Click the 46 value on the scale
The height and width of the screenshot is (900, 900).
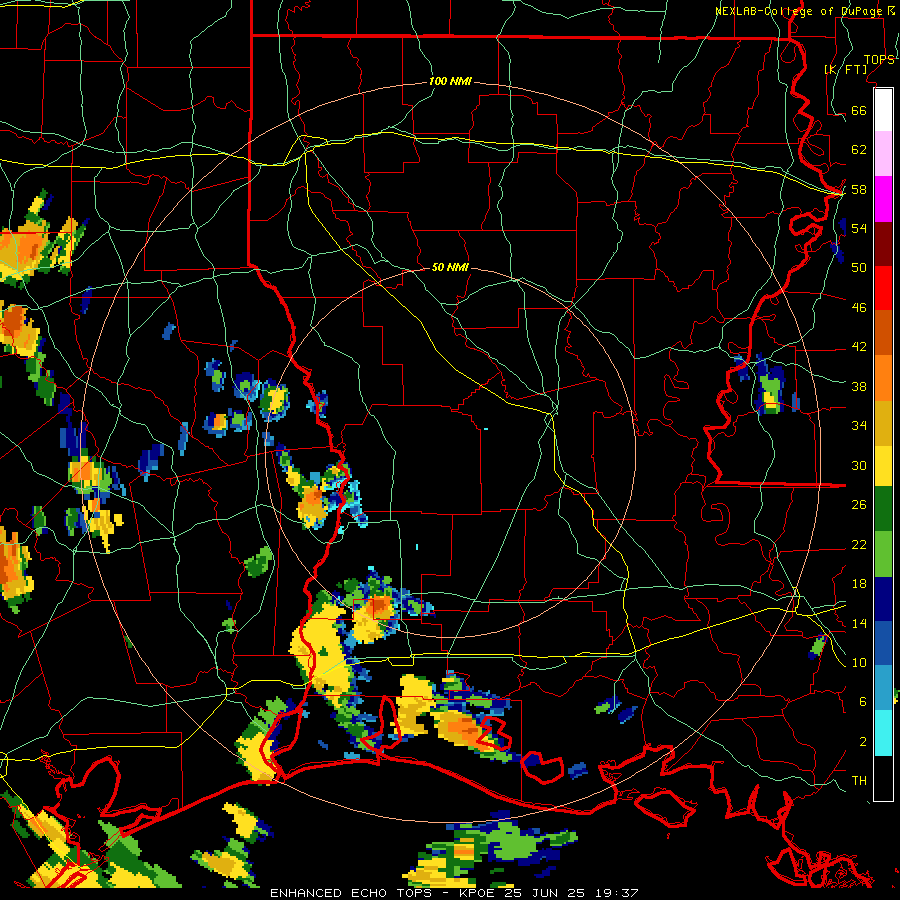coord(859,308)
